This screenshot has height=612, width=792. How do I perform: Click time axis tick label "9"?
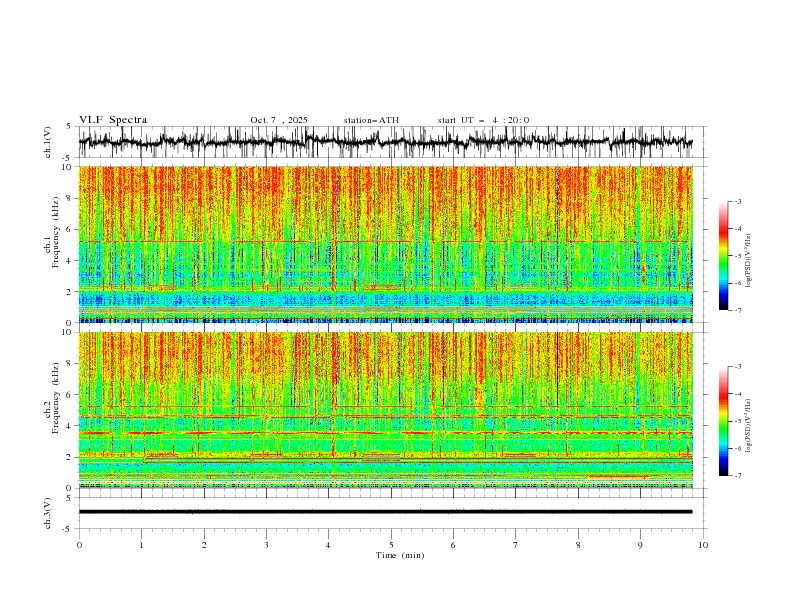640,545
